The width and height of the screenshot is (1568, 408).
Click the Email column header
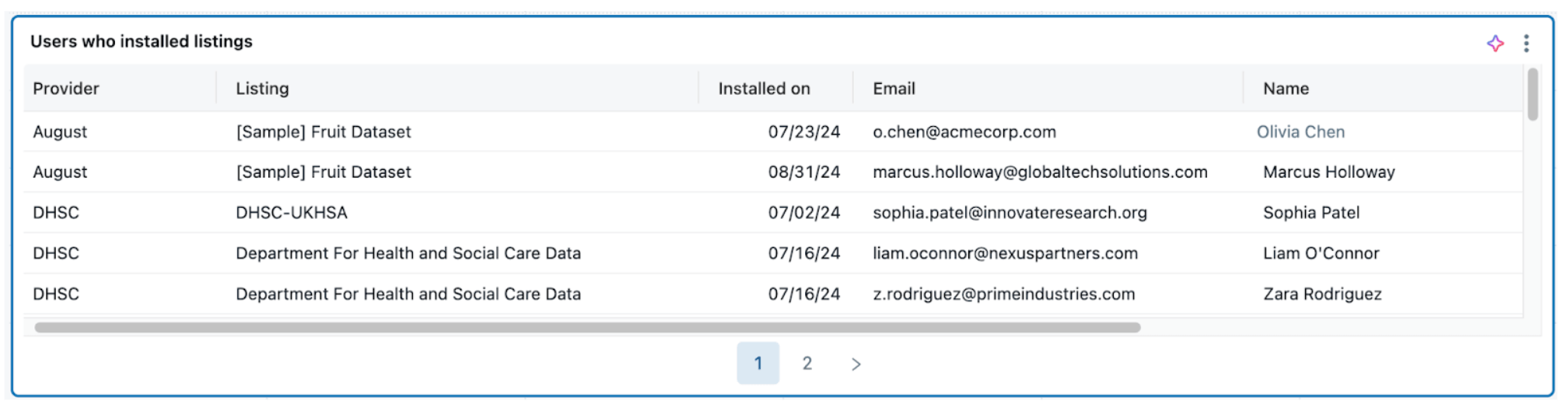894,89
